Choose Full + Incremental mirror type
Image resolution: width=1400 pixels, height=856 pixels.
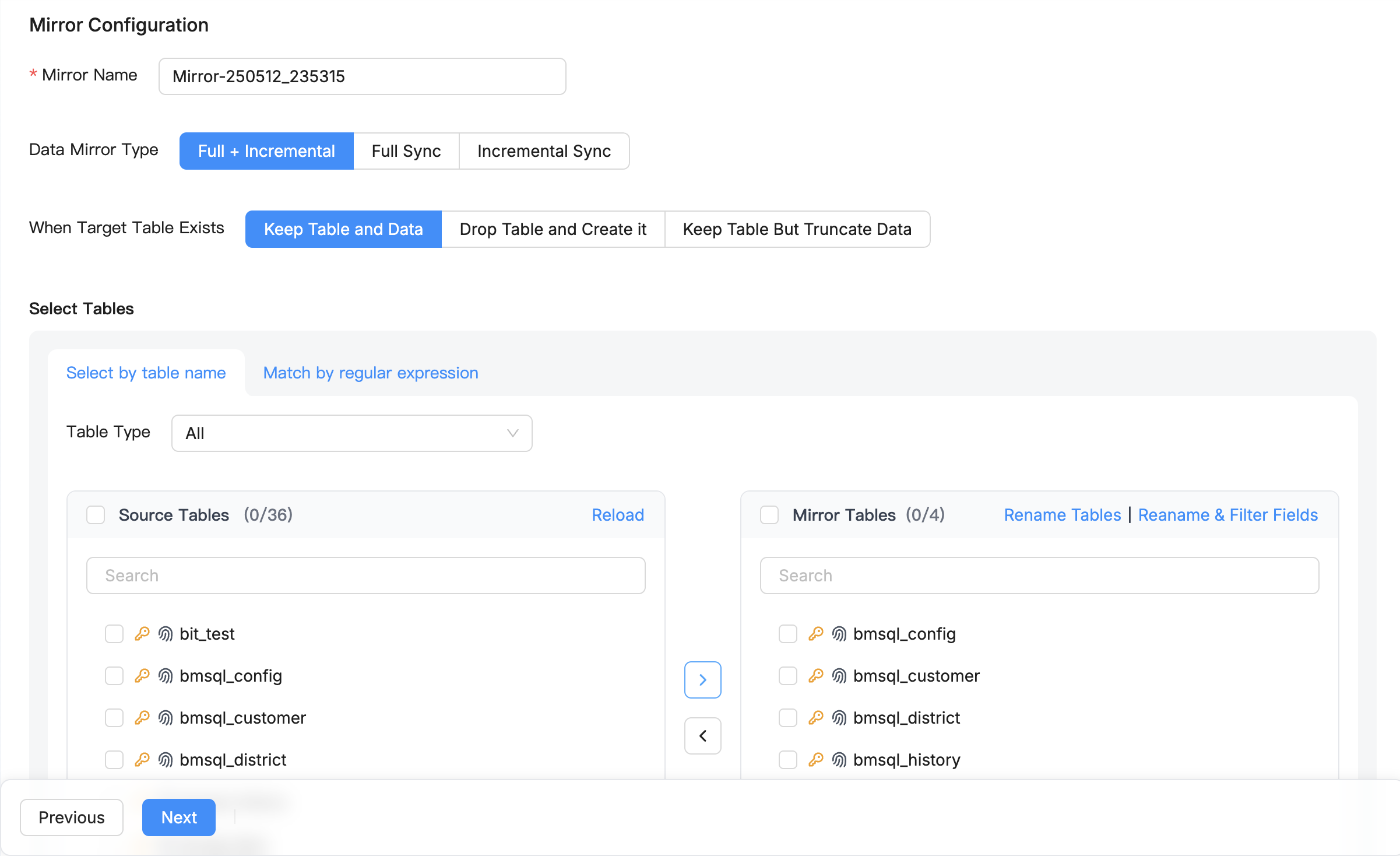click(x=266, y=151)
